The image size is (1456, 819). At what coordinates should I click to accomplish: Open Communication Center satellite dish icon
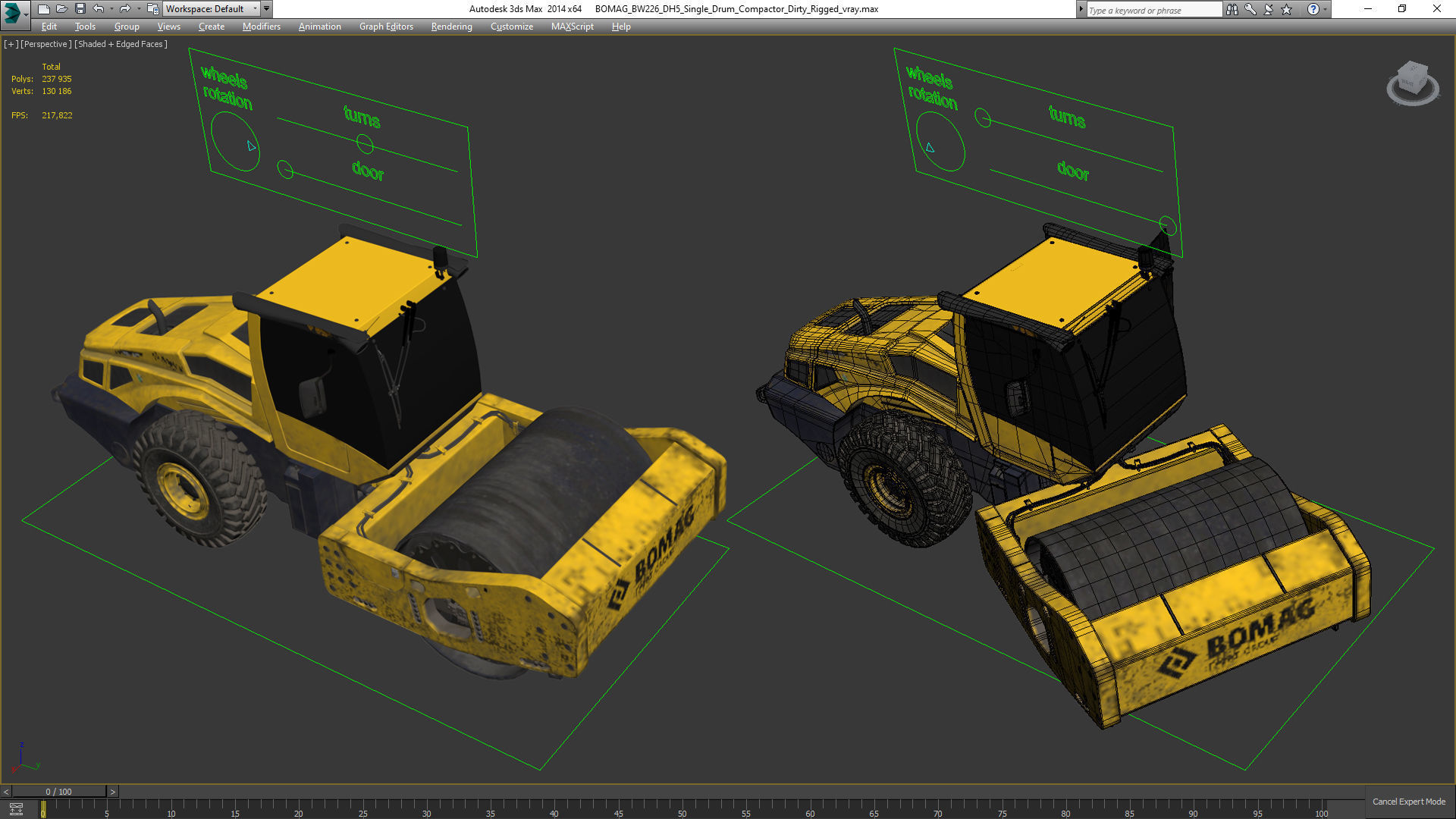1268,9
